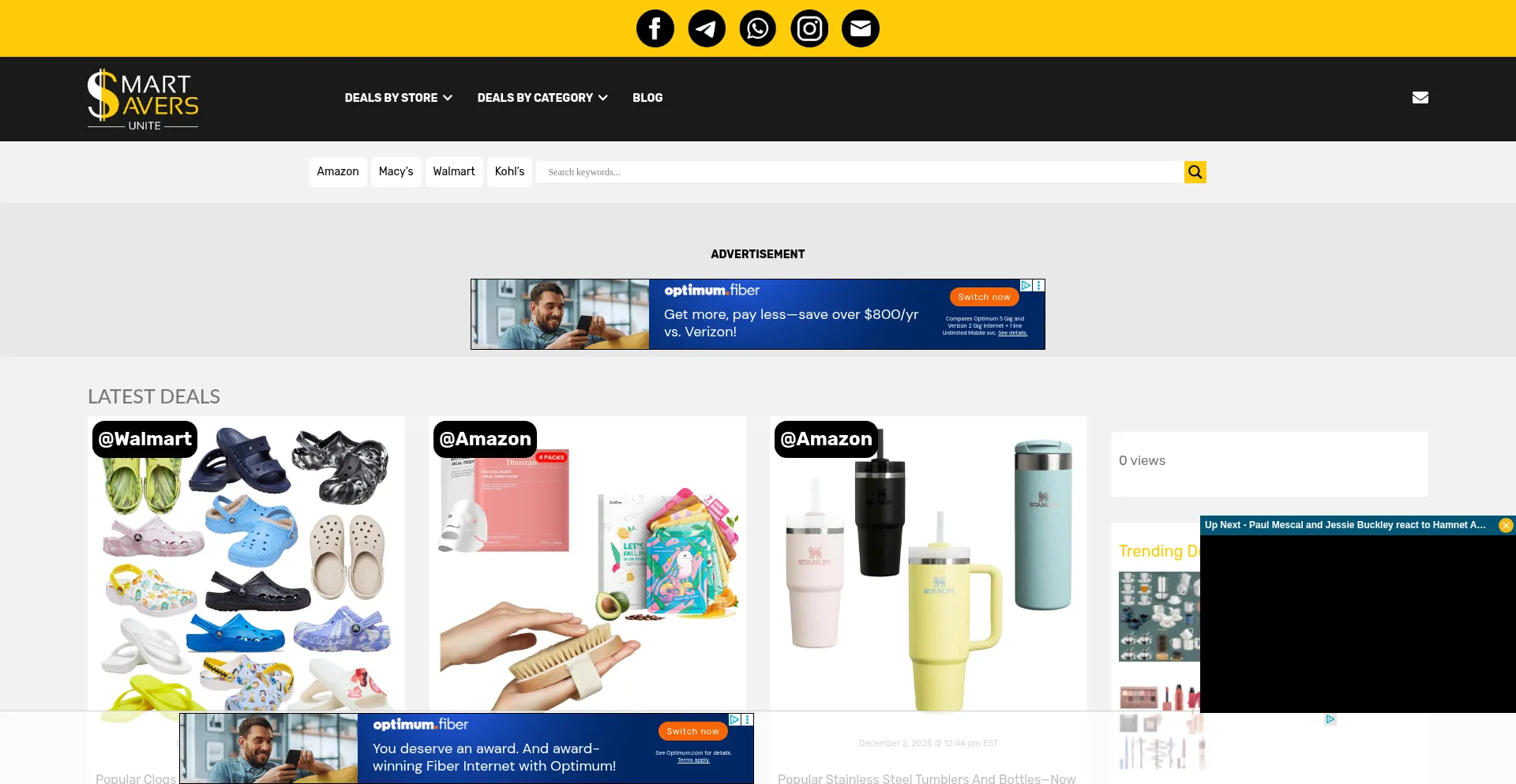Close the Up Next video popup
Viewport: 1516px width, 784px height.
coord(1506,525)
